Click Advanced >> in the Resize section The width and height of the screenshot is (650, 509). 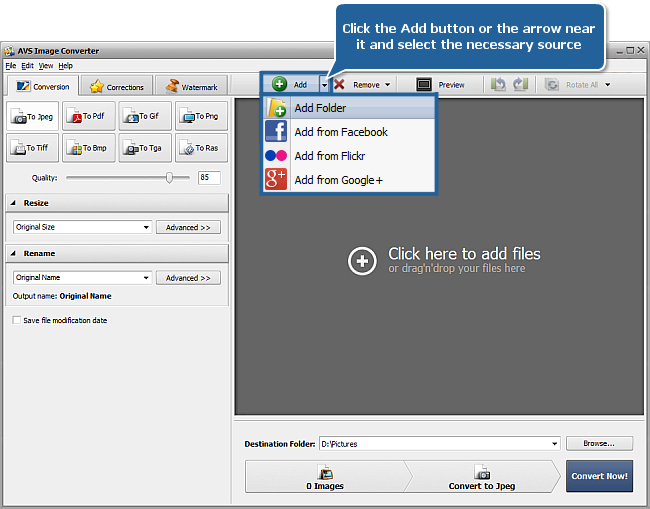[188, 228]
